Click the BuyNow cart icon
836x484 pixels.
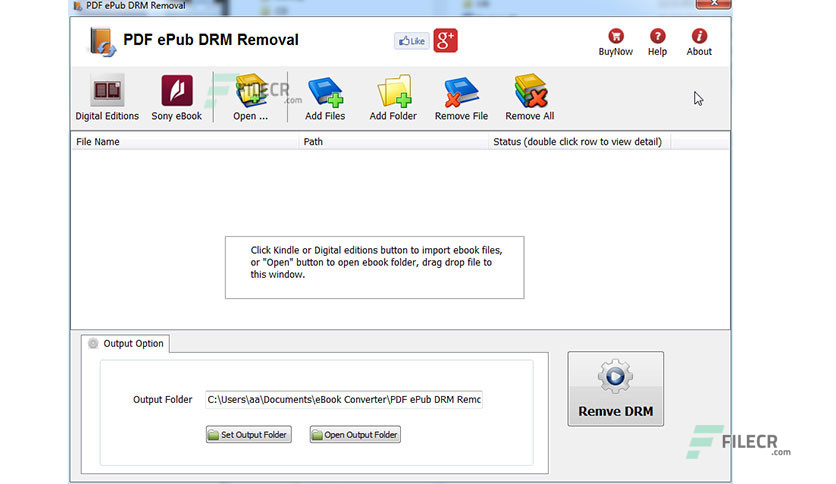[x=615, y=42]
